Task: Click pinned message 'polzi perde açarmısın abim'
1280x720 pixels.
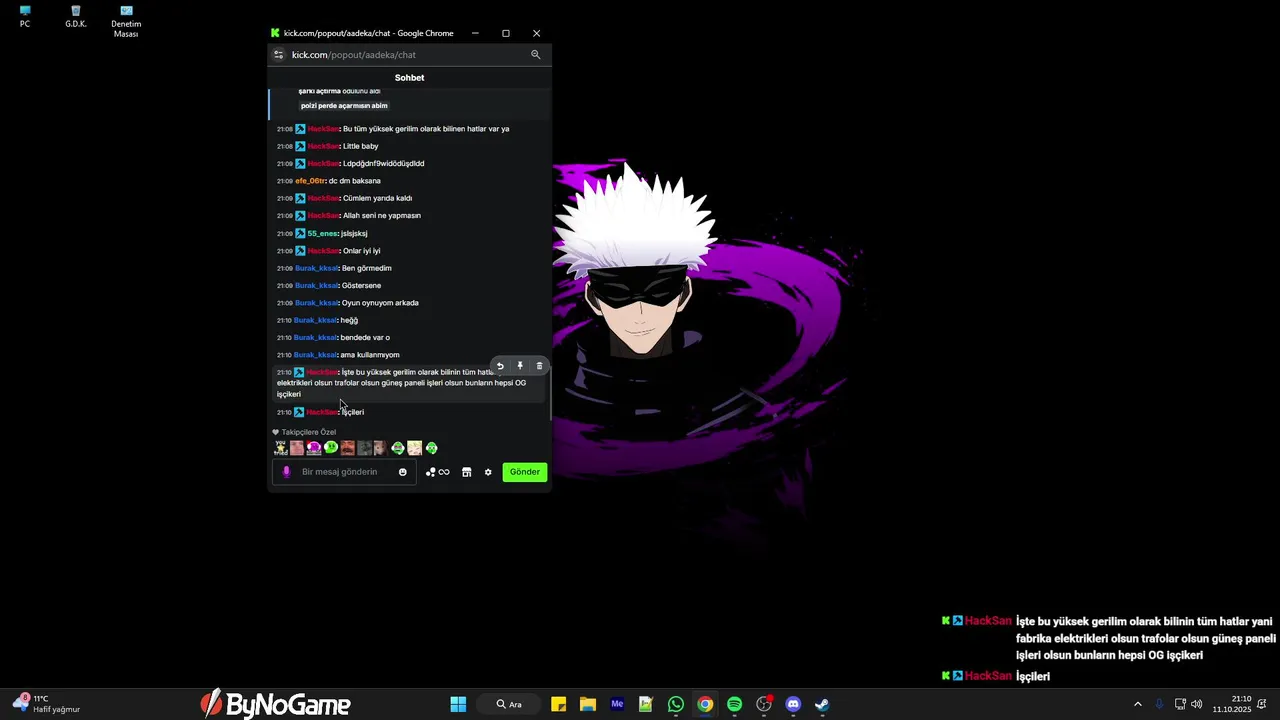Action: (344, 106)
